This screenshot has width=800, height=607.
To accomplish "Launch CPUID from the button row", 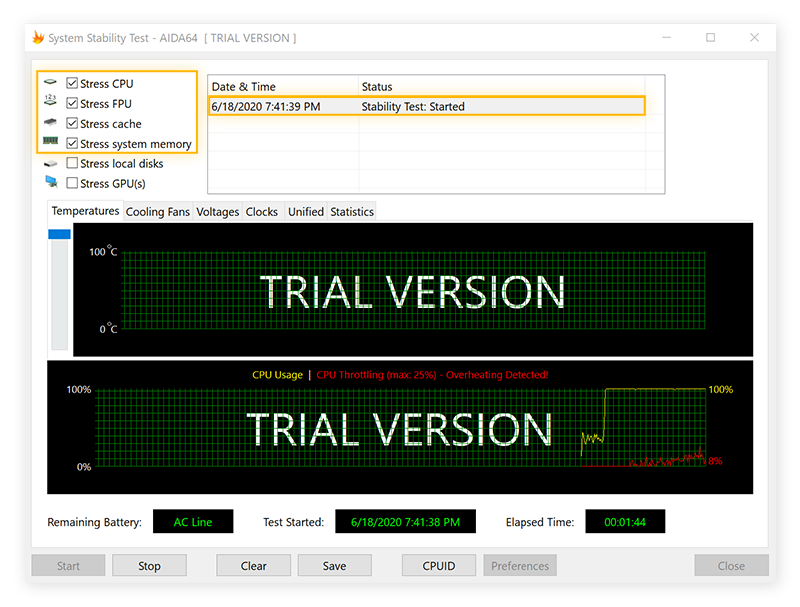I will coord(438,565).
